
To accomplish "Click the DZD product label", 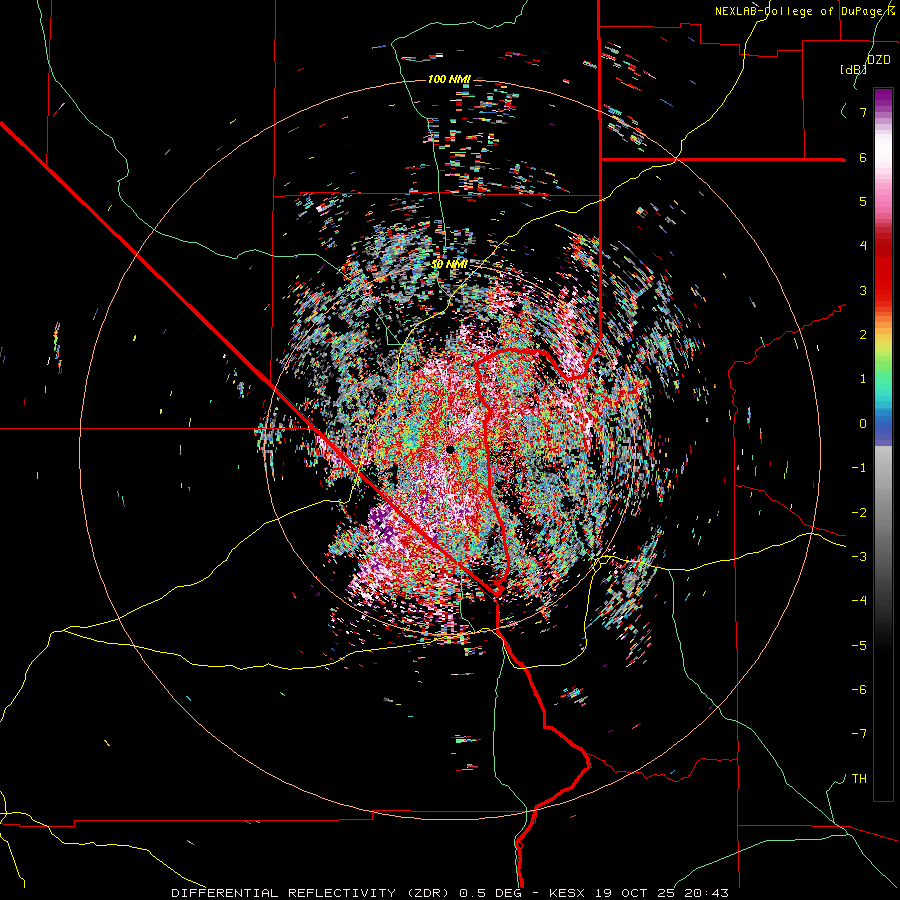I will click(x=879, y=59).
